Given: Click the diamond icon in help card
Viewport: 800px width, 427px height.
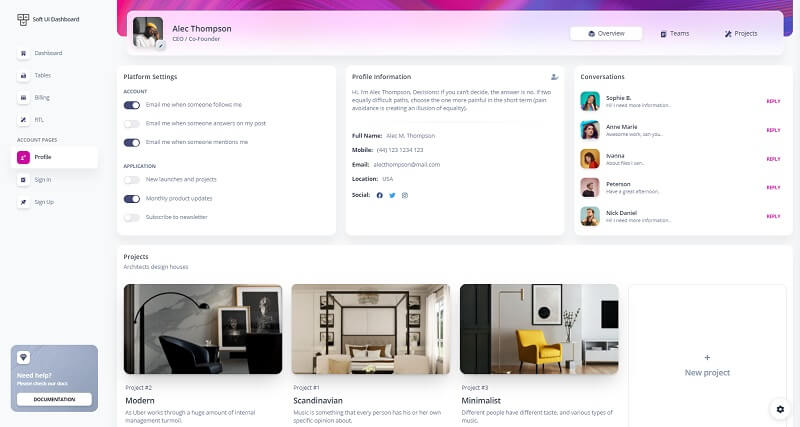Looking at the screenshot, I should pyautogui.click(x=23, y=357).
